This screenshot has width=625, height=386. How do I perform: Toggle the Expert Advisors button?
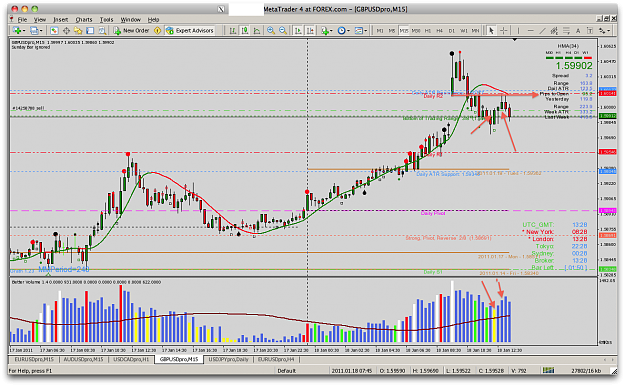pyautogui.click(x=190, y=31)
